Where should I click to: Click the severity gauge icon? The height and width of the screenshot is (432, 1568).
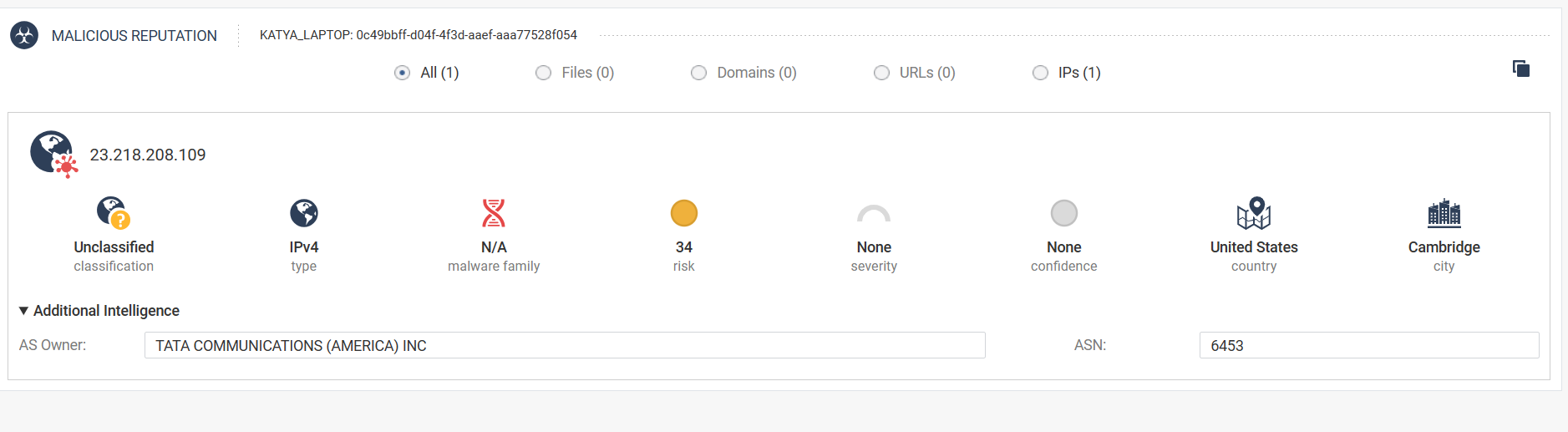[x=874, y=215]
